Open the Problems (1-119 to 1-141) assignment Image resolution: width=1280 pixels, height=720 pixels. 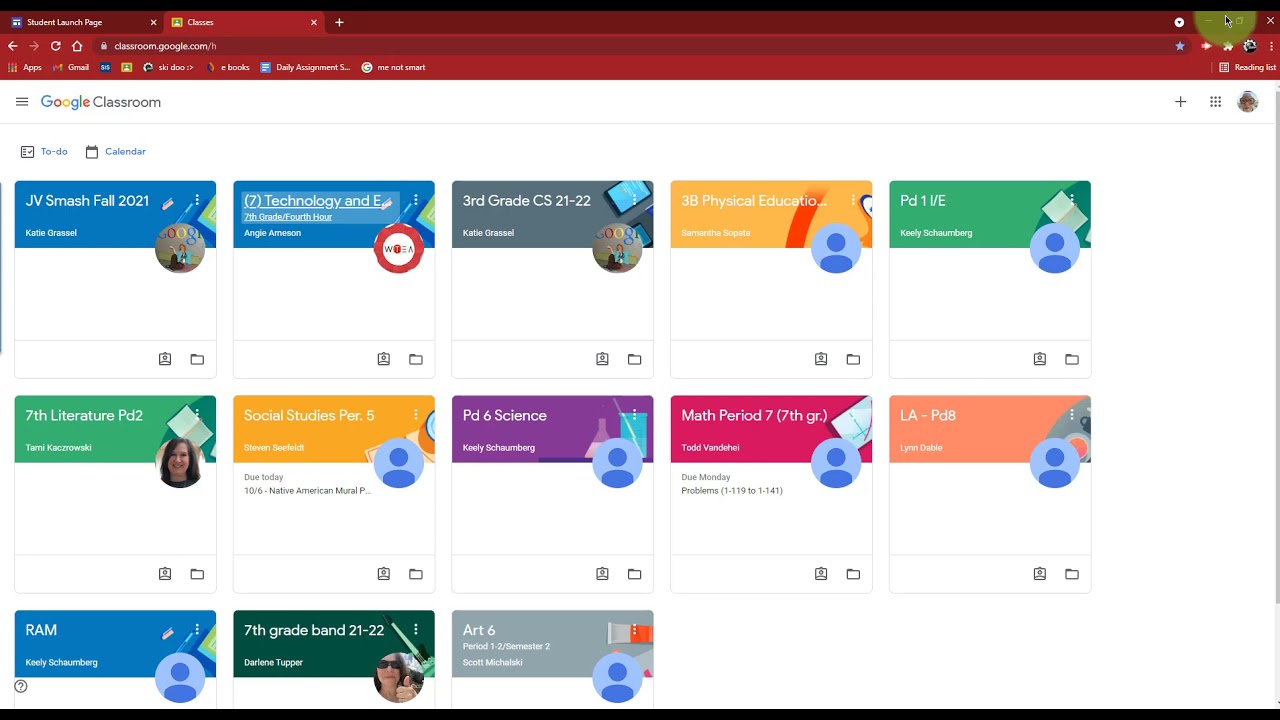[732, 491]
